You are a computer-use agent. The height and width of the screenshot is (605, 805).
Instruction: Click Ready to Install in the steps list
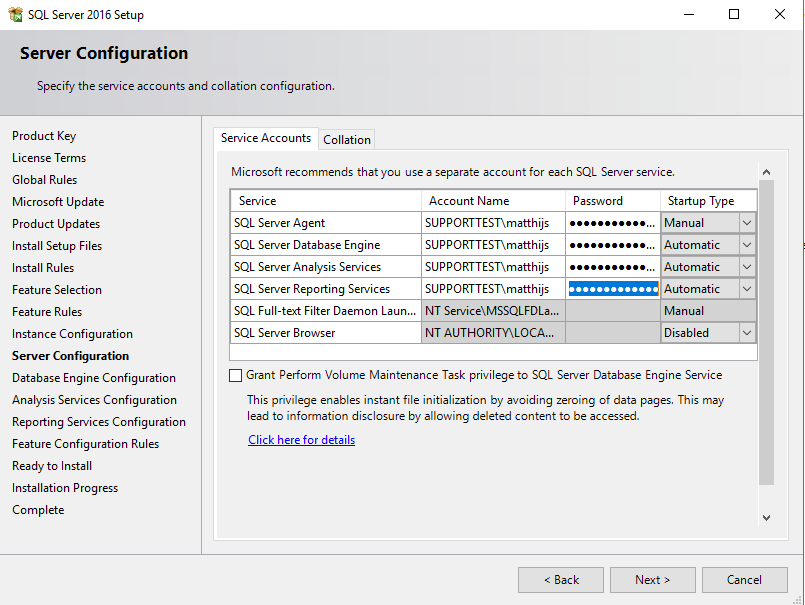52,466
